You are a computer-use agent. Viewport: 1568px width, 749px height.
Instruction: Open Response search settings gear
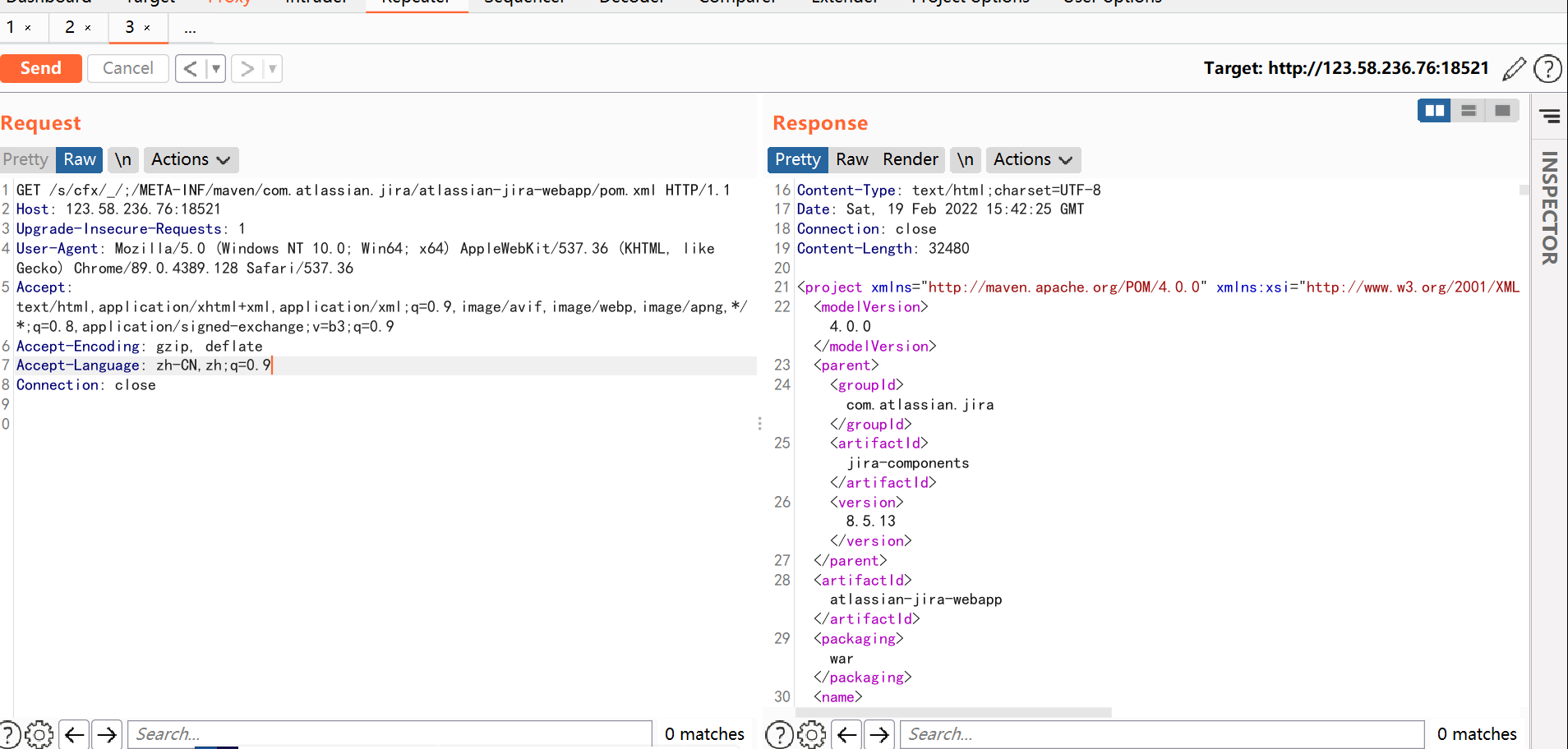[x=812, y=734]
